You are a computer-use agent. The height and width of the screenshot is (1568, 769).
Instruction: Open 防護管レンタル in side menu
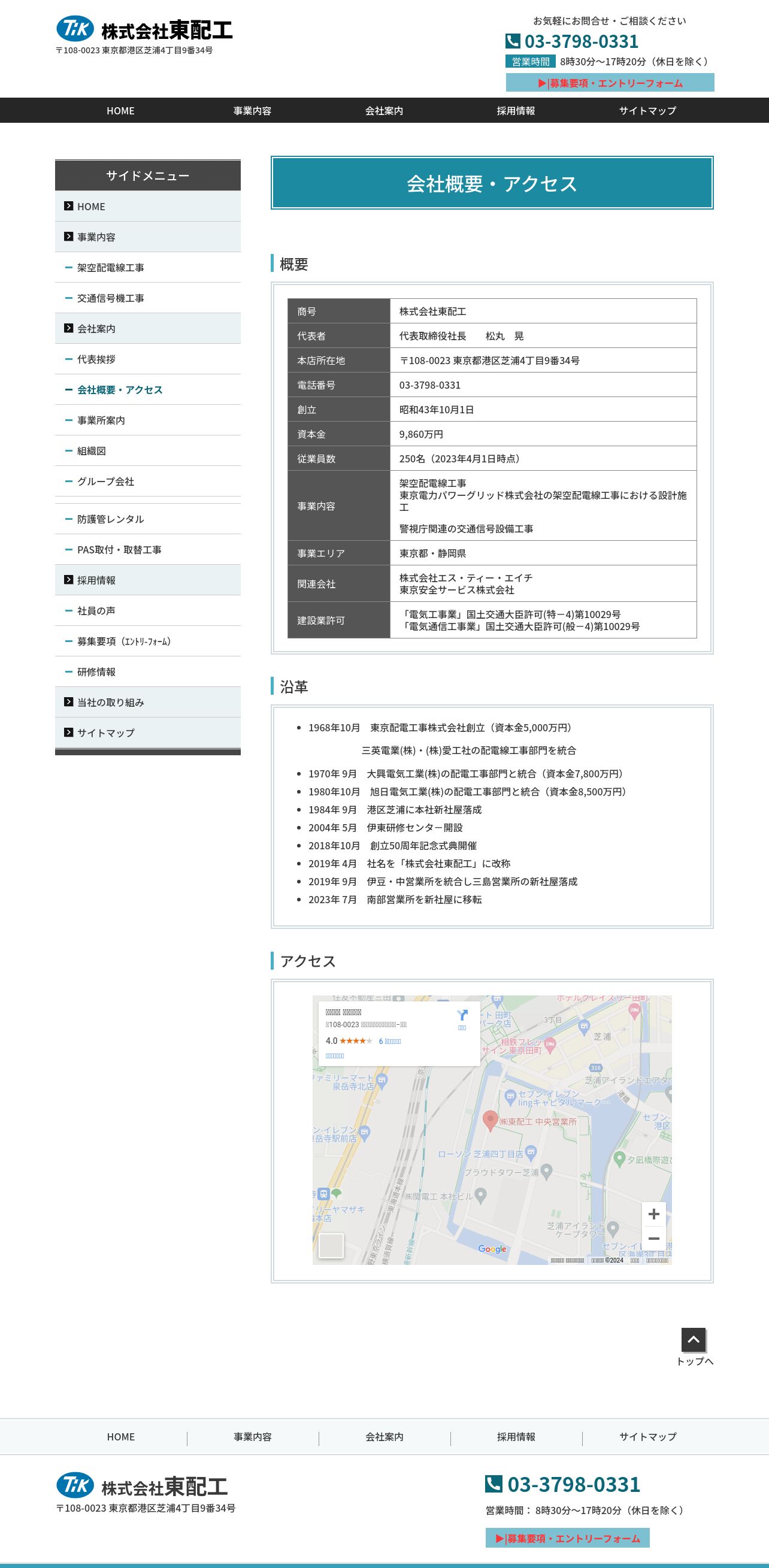(x=148, y=519)
